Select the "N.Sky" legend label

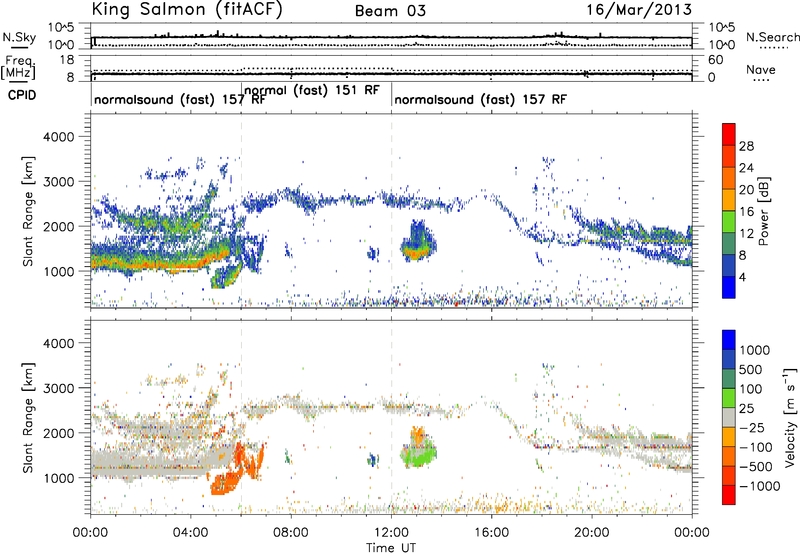pyautogui.click(x=19, y=37)
